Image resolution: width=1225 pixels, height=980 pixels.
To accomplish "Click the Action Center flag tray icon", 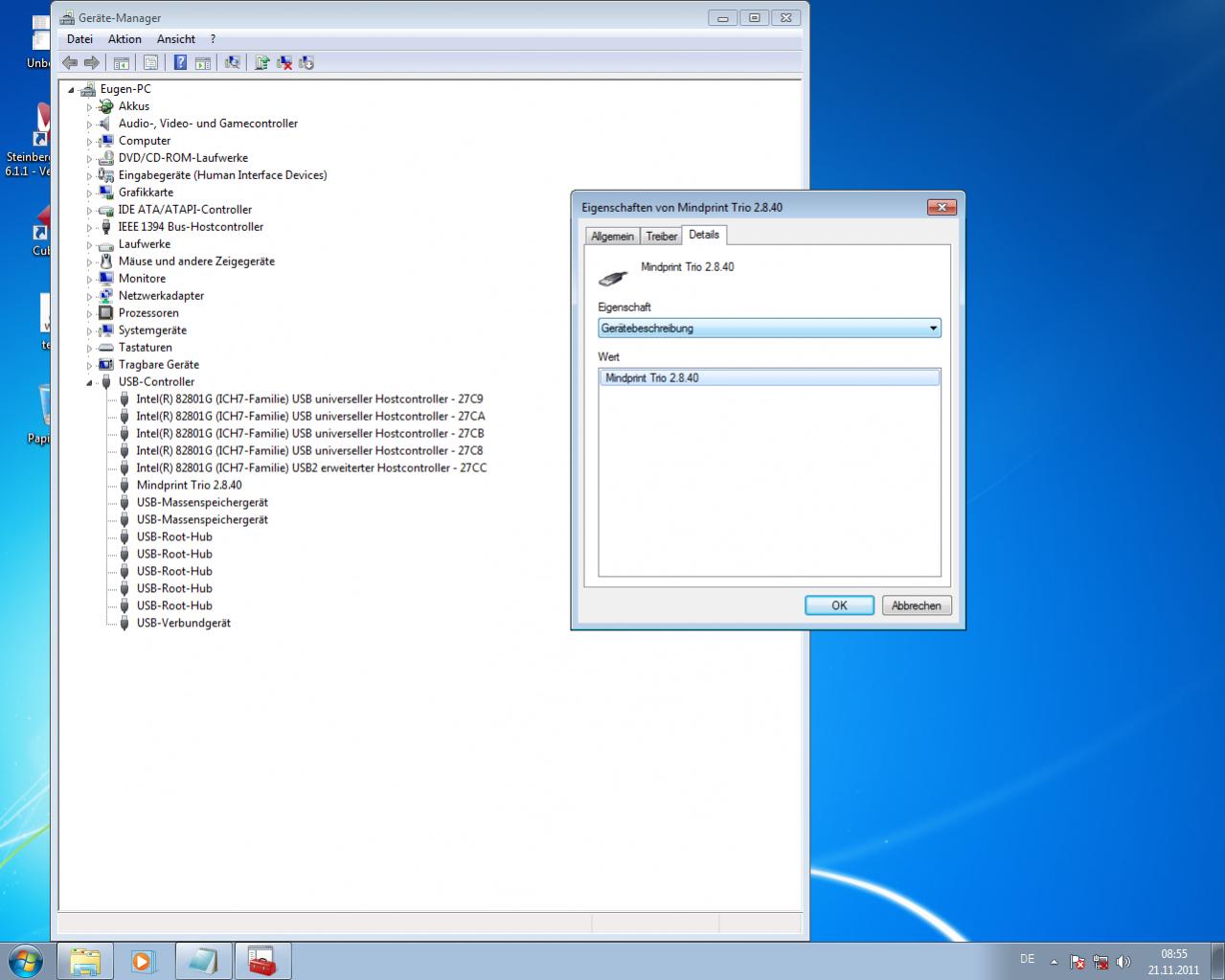I will click(1078, 962).
